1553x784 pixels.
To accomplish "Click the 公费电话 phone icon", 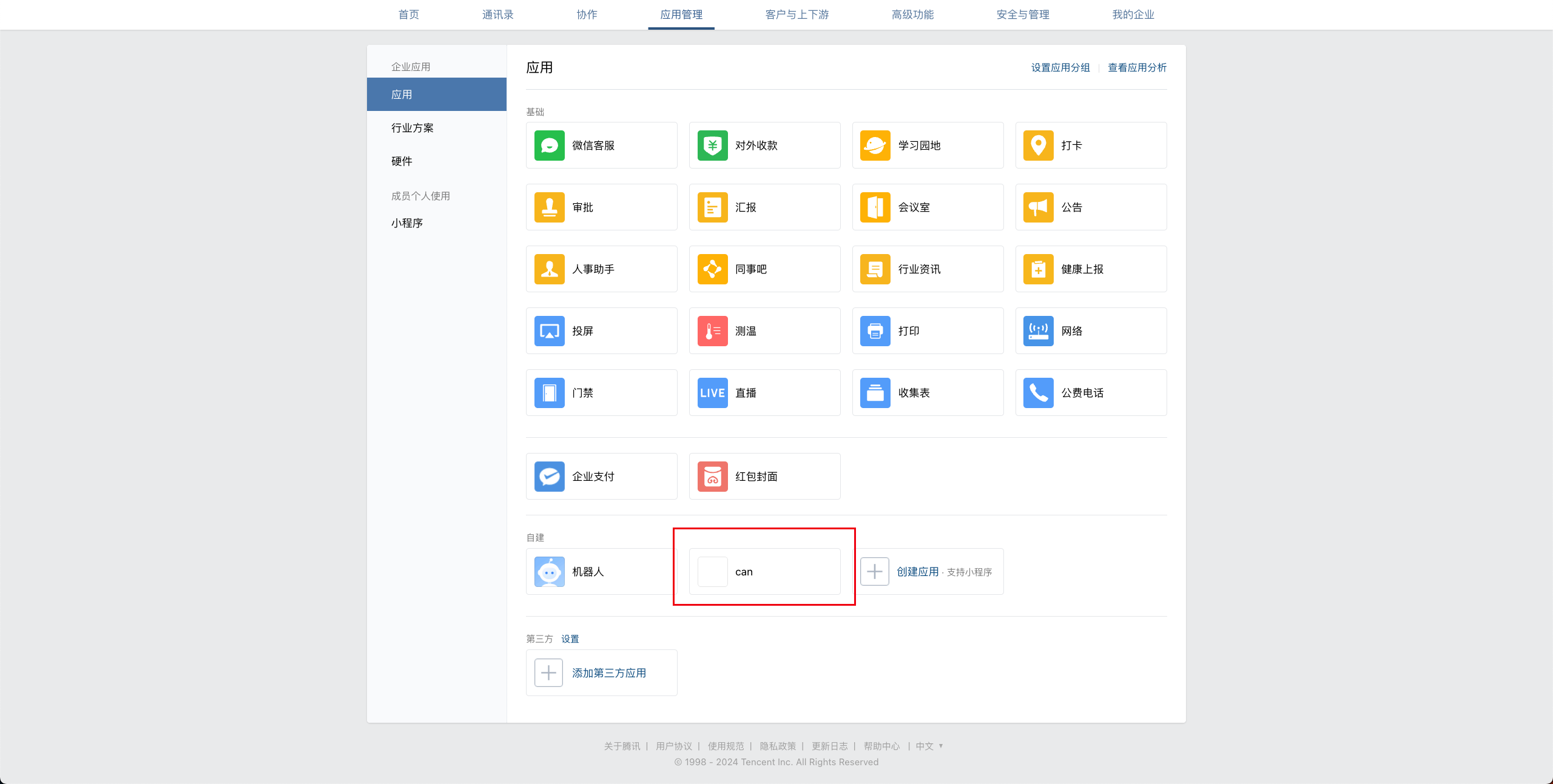I will click(x=1038, y=393).
